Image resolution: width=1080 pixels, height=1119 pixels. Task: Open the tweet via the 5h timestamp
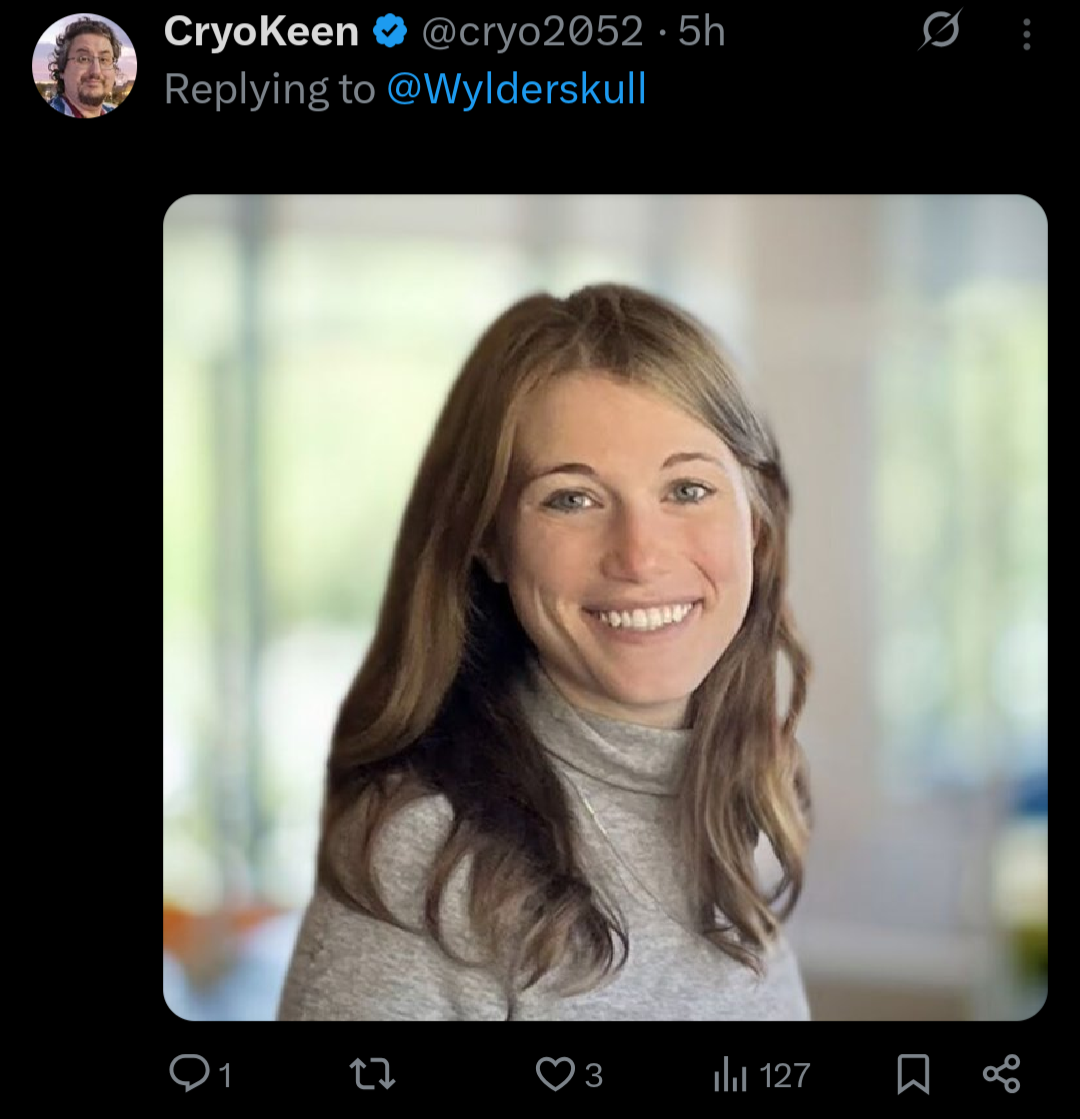pos(701,33)
